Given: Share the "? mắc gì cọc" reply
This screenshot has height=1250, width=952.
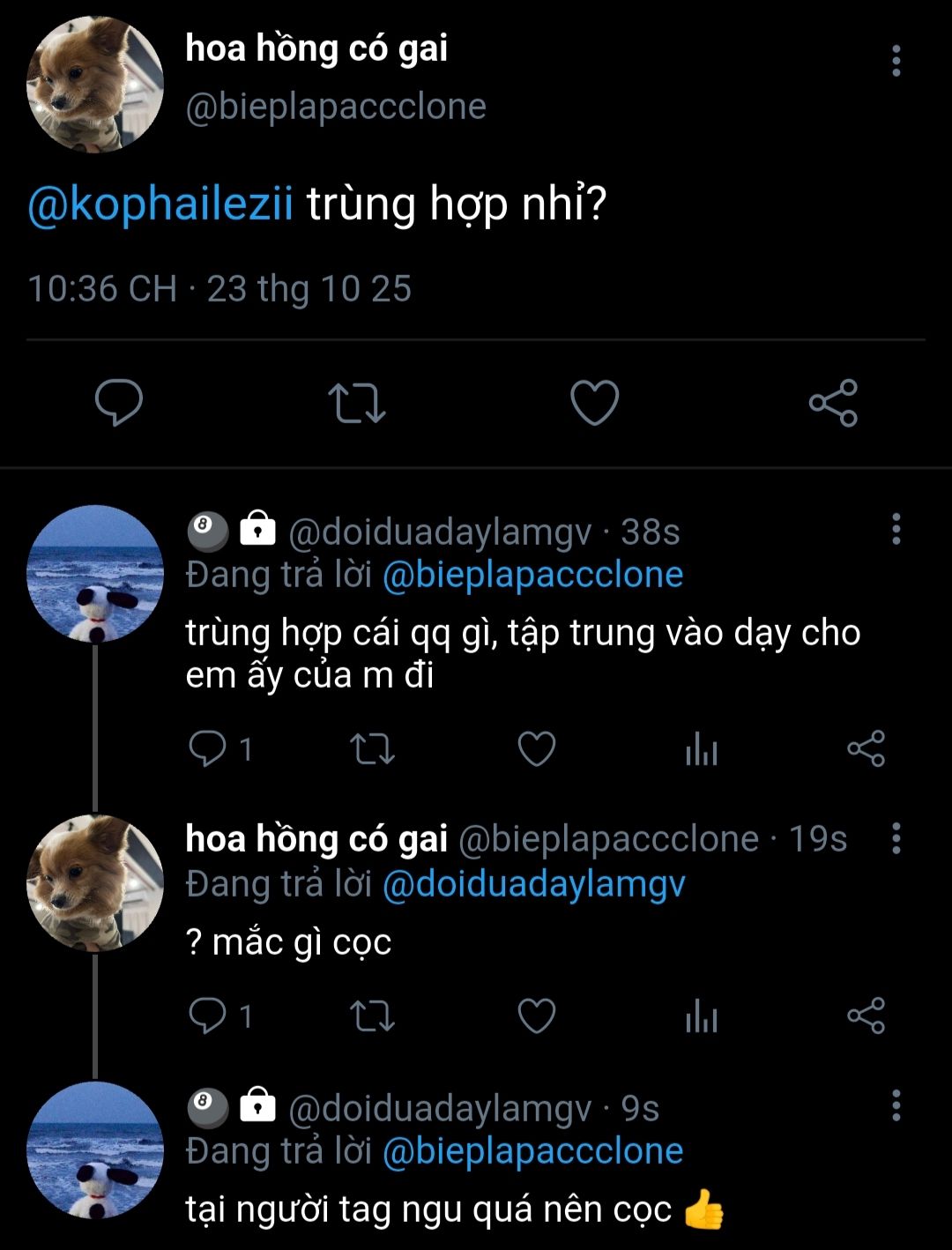Looking at the screenshot, I should point(866,1016).
